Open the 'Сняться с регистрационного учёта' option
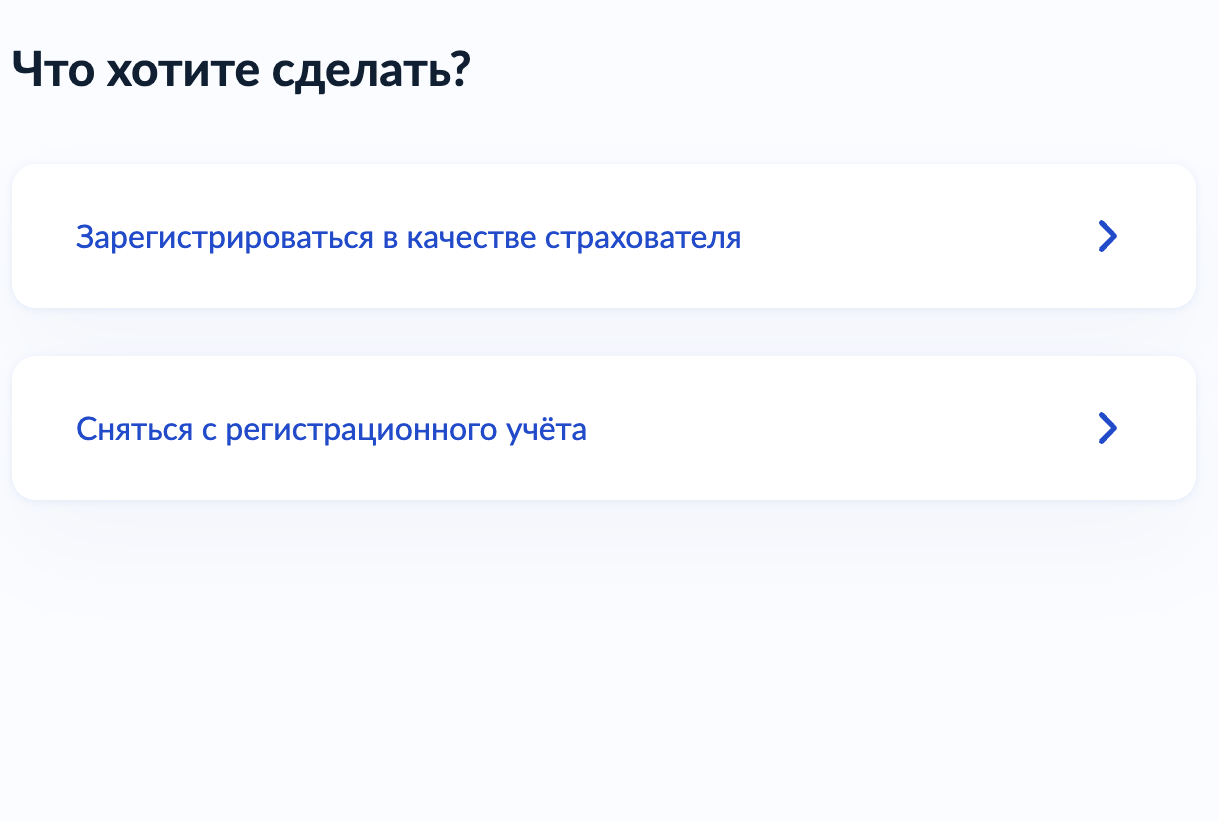 point(331,430)
